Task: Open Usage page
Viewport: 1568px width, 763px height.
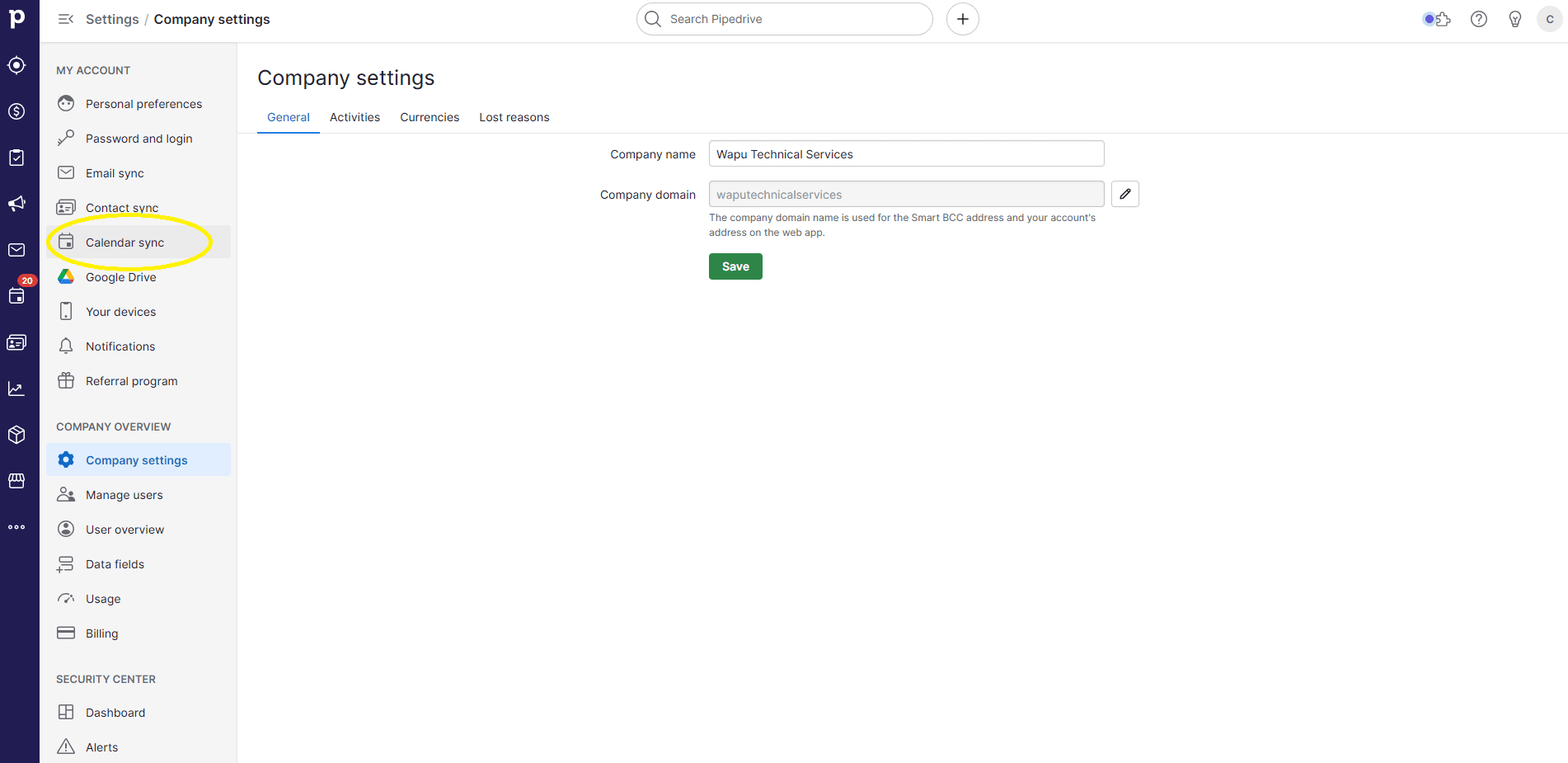Action: point(138,599)
